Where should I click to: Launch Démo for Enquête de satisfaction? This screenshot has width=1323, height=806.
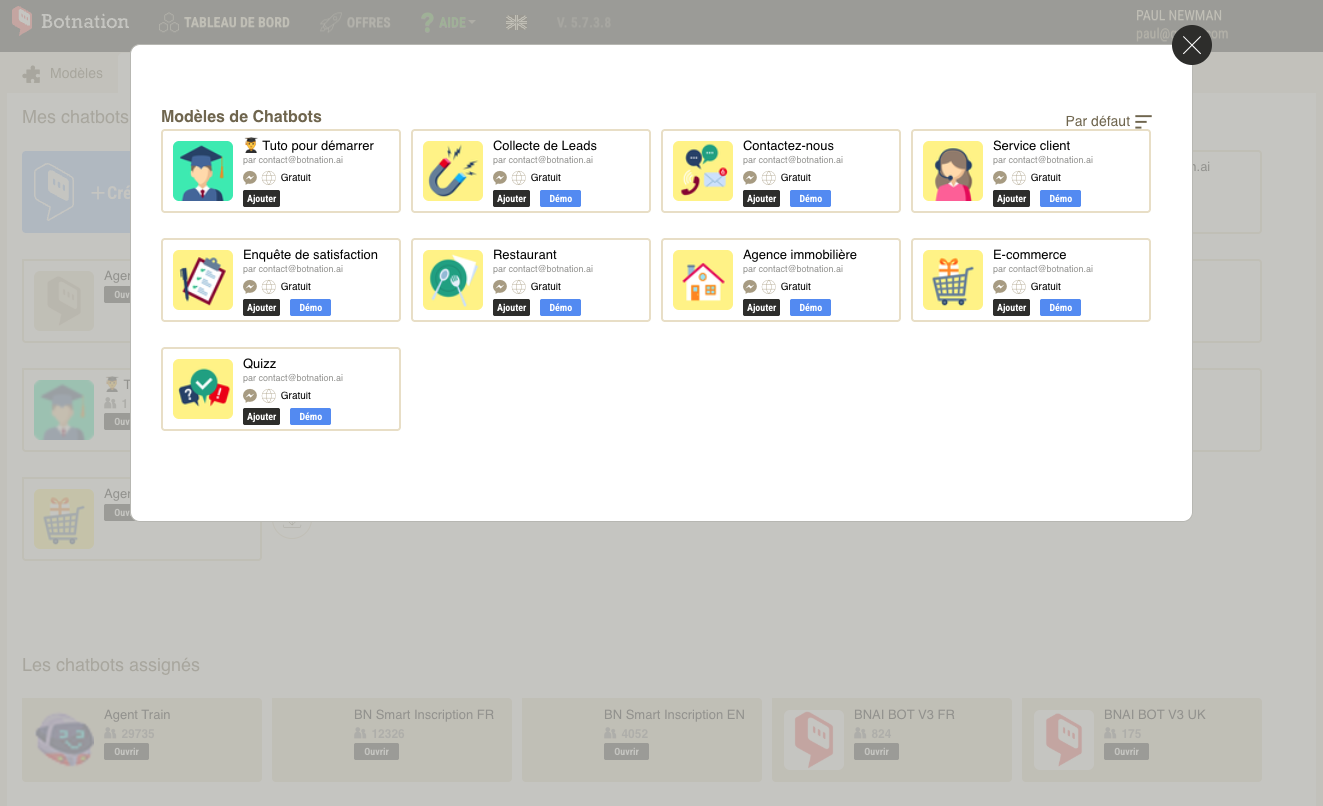click(310, 308)
